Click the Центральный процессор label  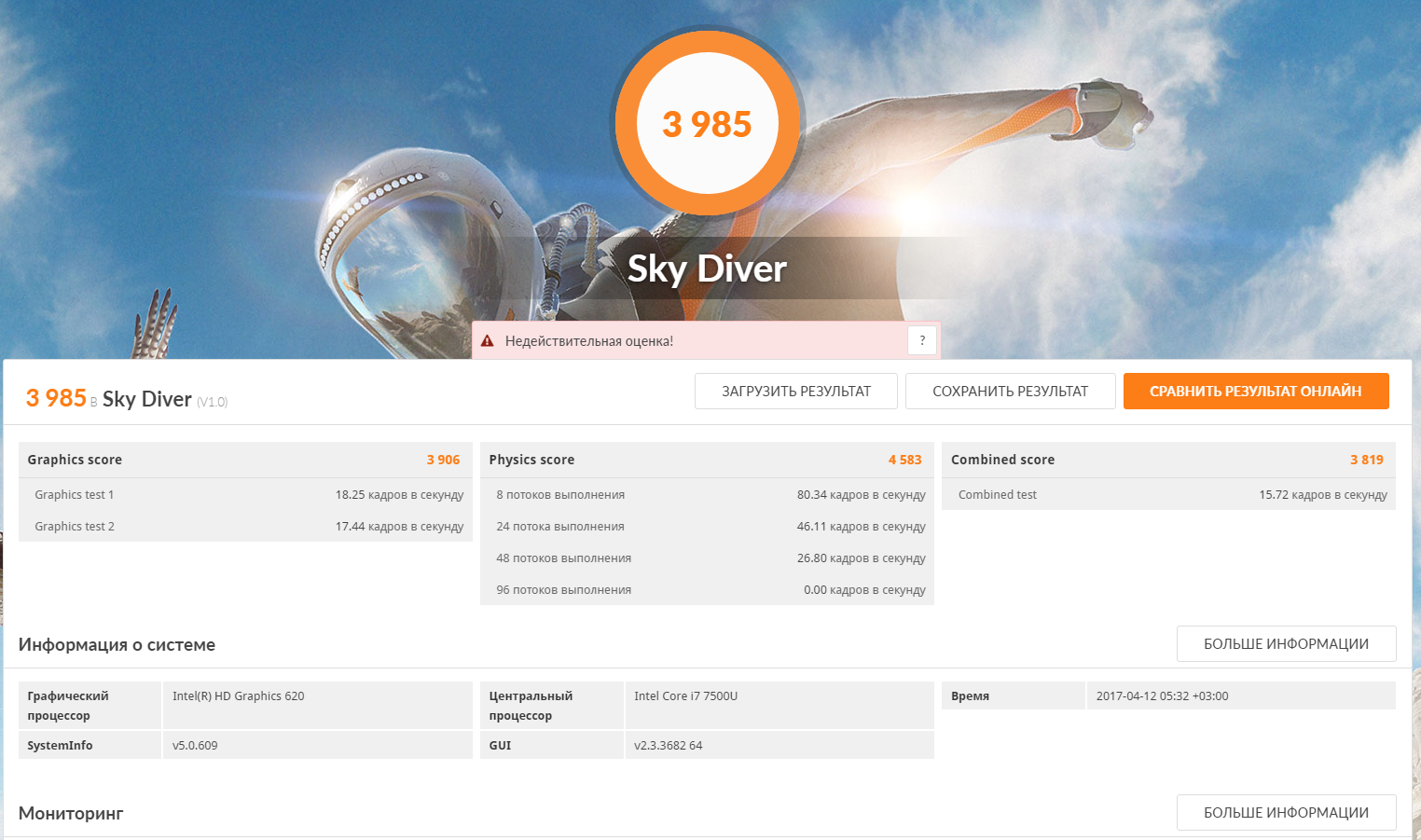pyautogui.click(x=531, y=706)
